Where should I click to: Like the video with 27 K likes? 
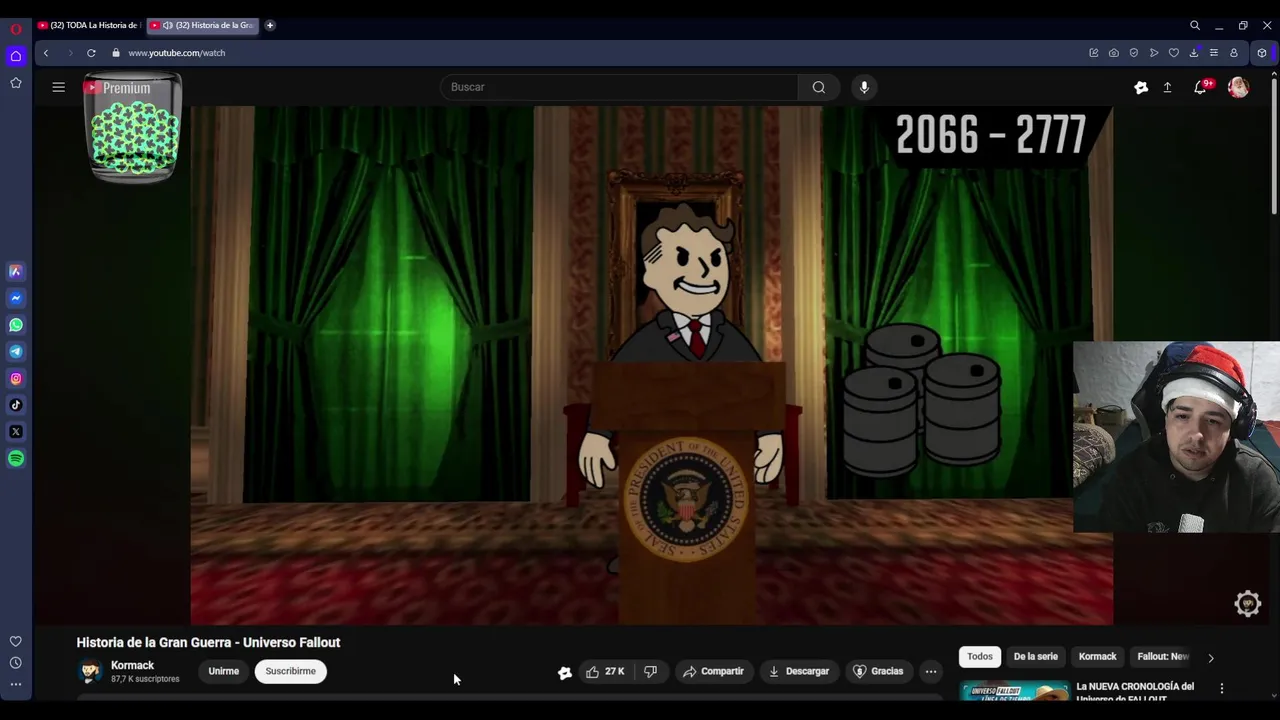(x=605, y=672)
